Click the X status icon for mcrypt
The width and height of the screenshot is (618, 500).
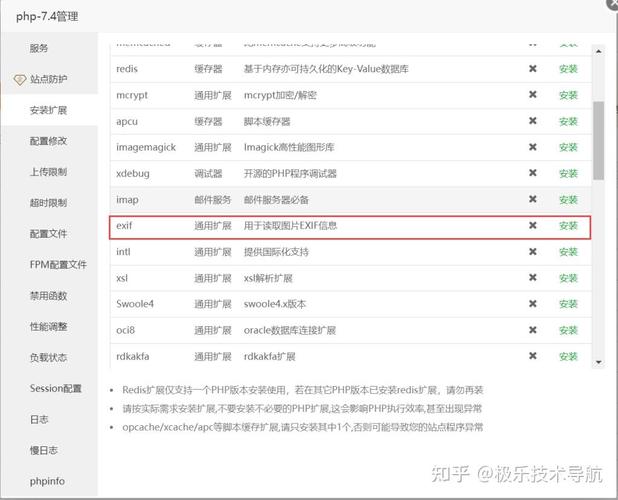(532, 95)
